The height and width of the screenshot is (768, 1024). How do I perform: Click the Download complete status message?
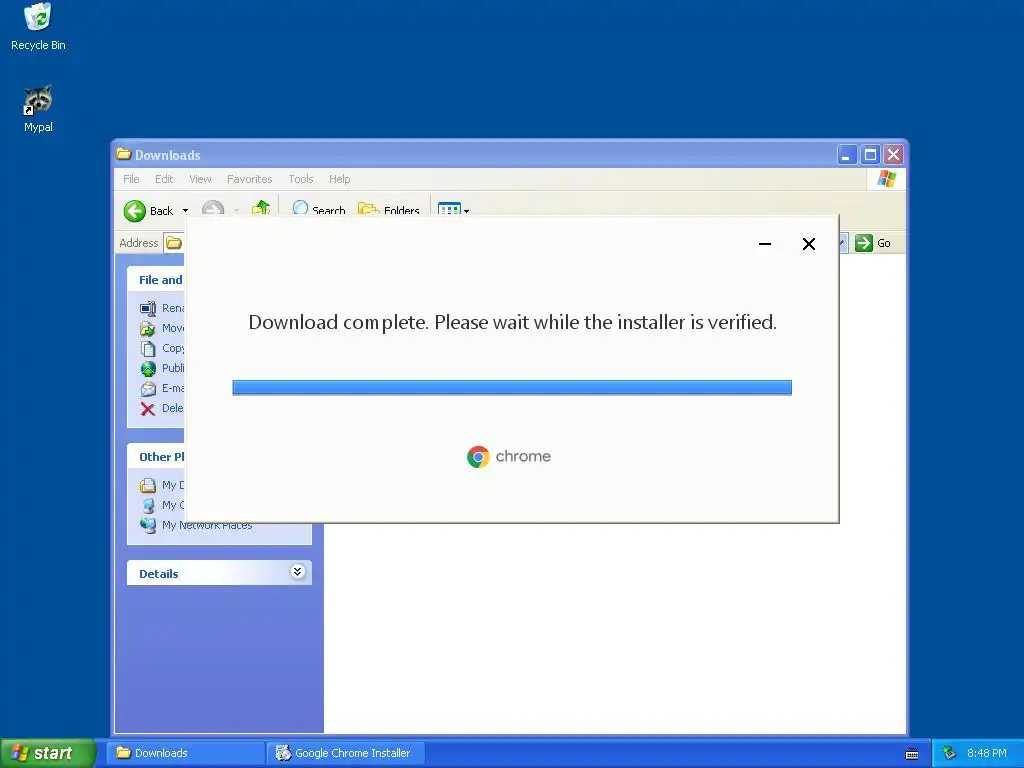coord(513,322)
